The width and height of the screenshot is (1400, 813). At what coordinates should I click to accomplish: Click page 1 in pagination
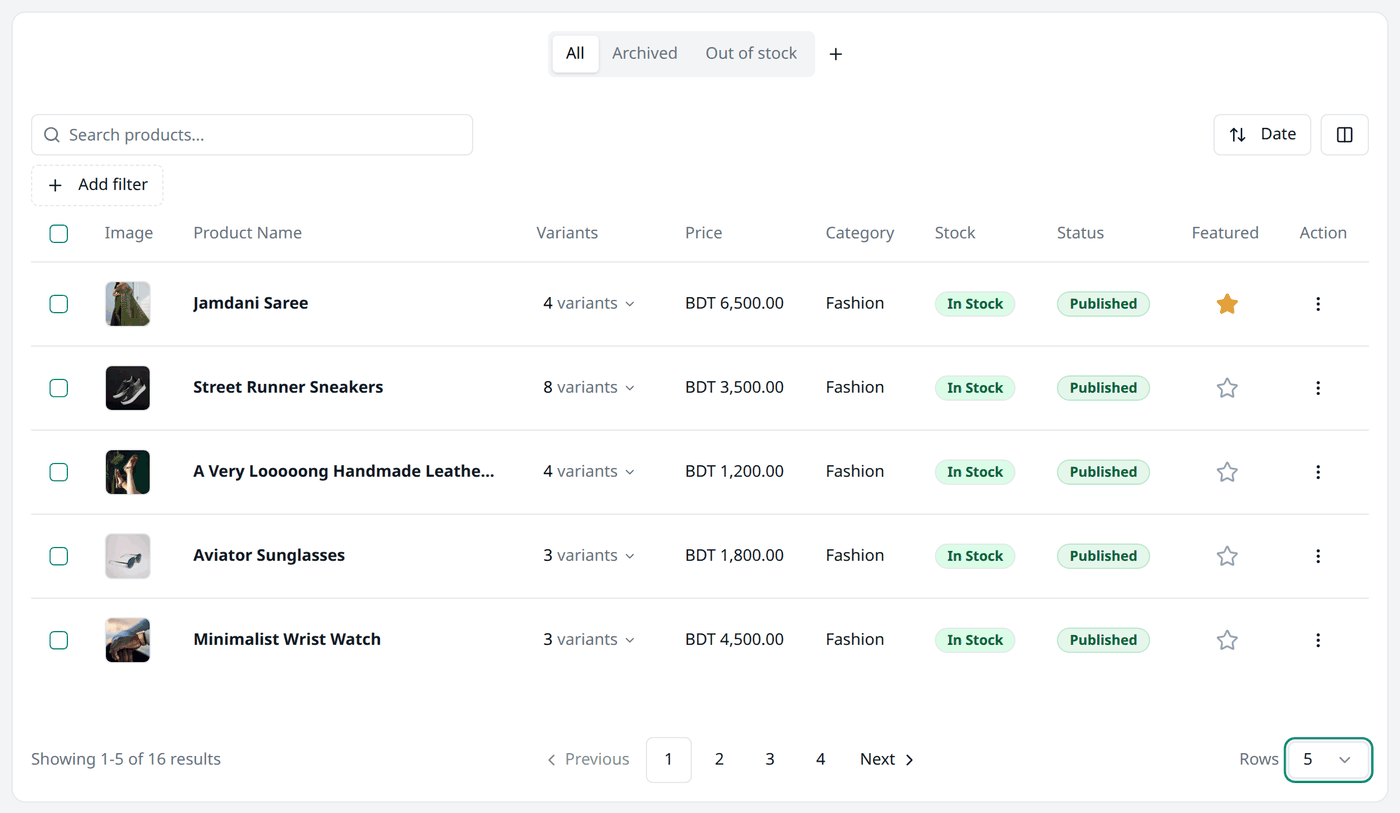pos(669,760)
